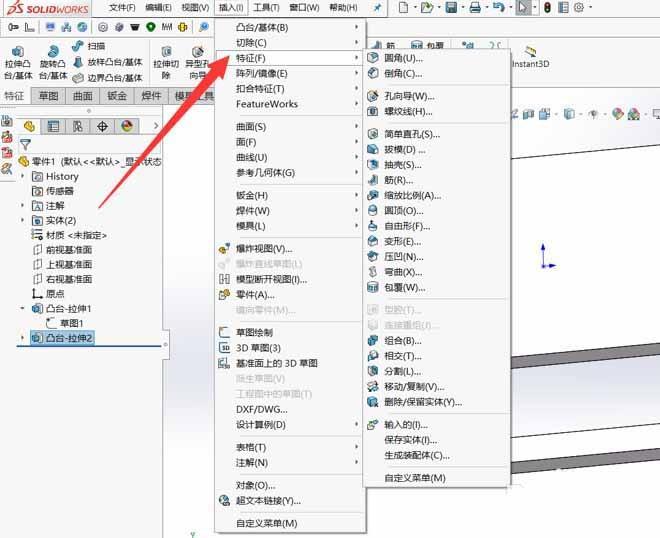Click the filter funnel icon
Screen dimensions: 660x538
(x=25, y=144)
